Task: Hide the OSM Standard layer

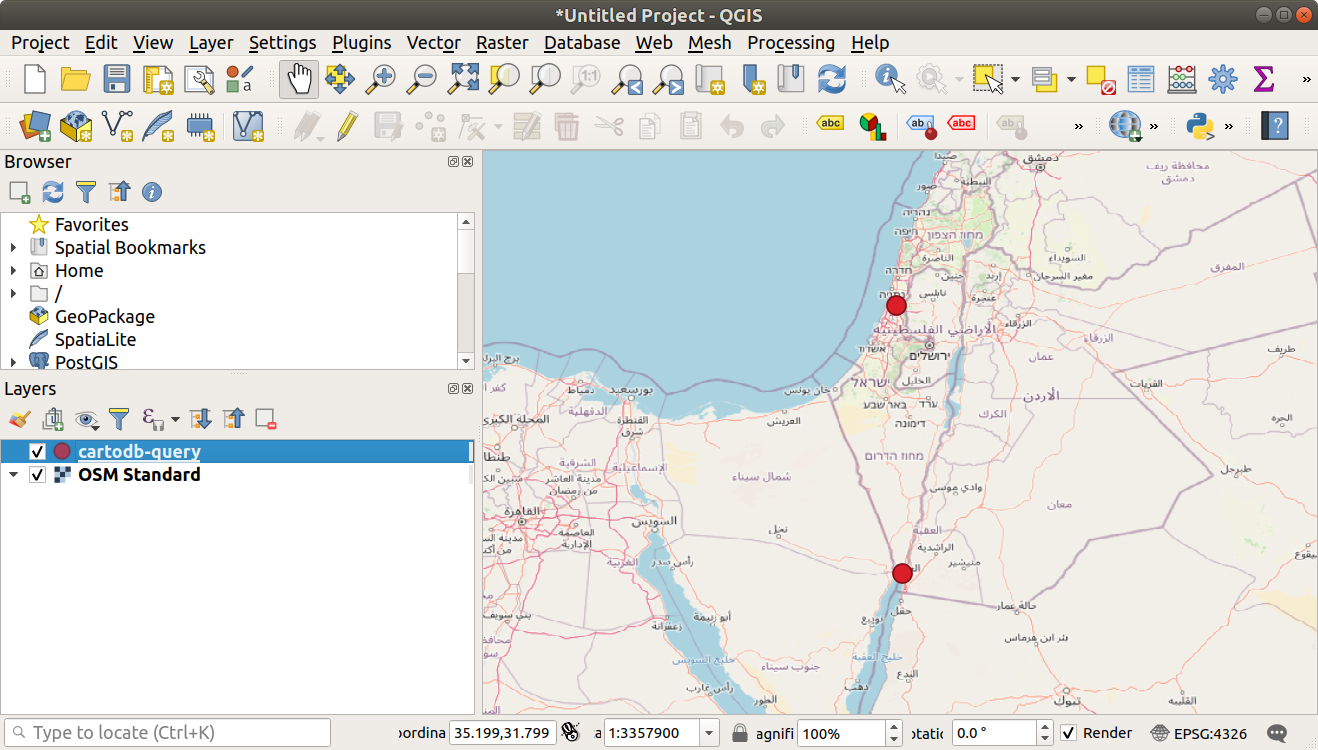Action: tap(37, 474)
